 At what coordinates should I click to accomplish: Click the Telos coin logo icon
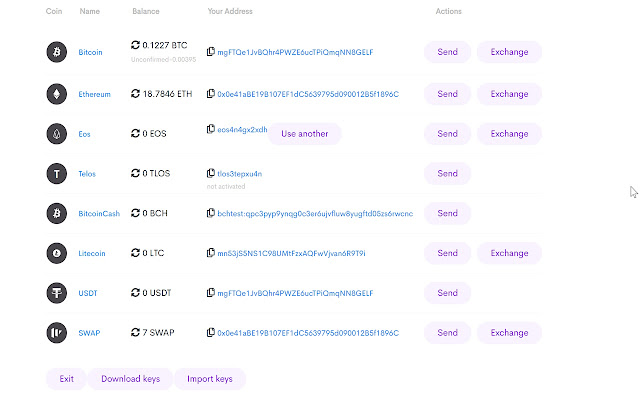56,173
